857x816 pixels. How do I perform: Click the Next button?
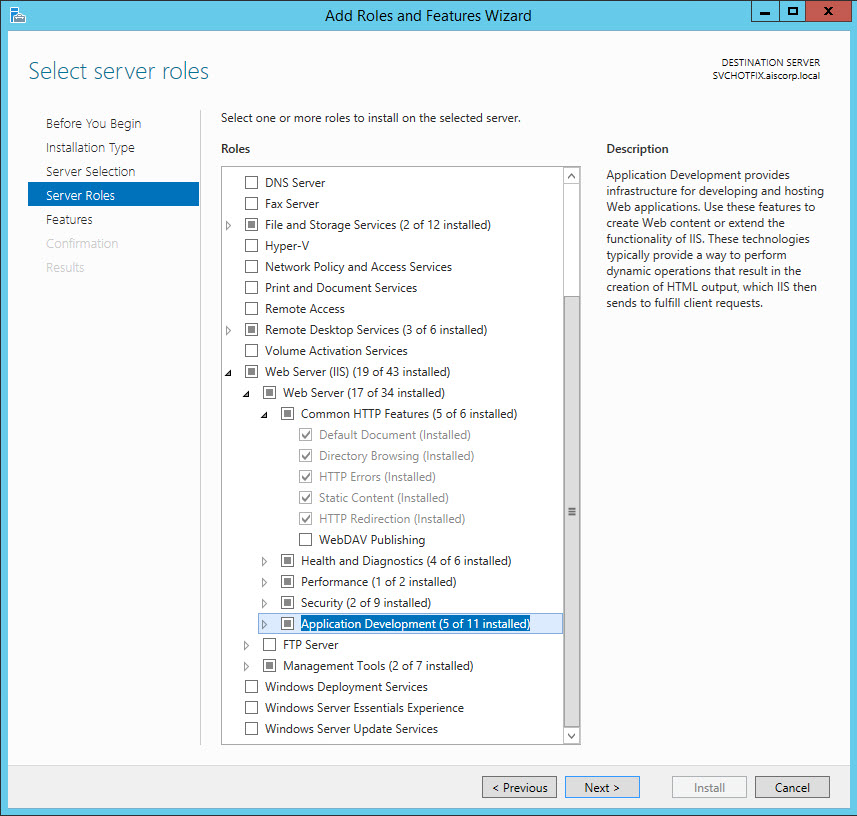pos(602,787)
